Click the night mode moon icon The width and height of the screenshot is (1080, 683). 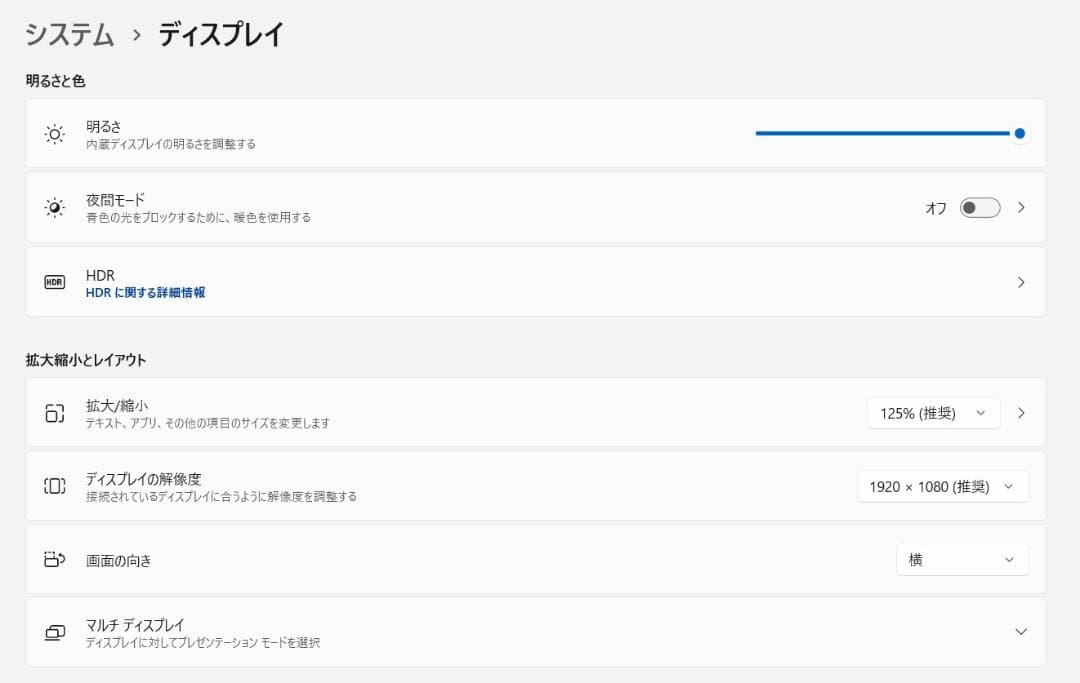tap(55, 207)
